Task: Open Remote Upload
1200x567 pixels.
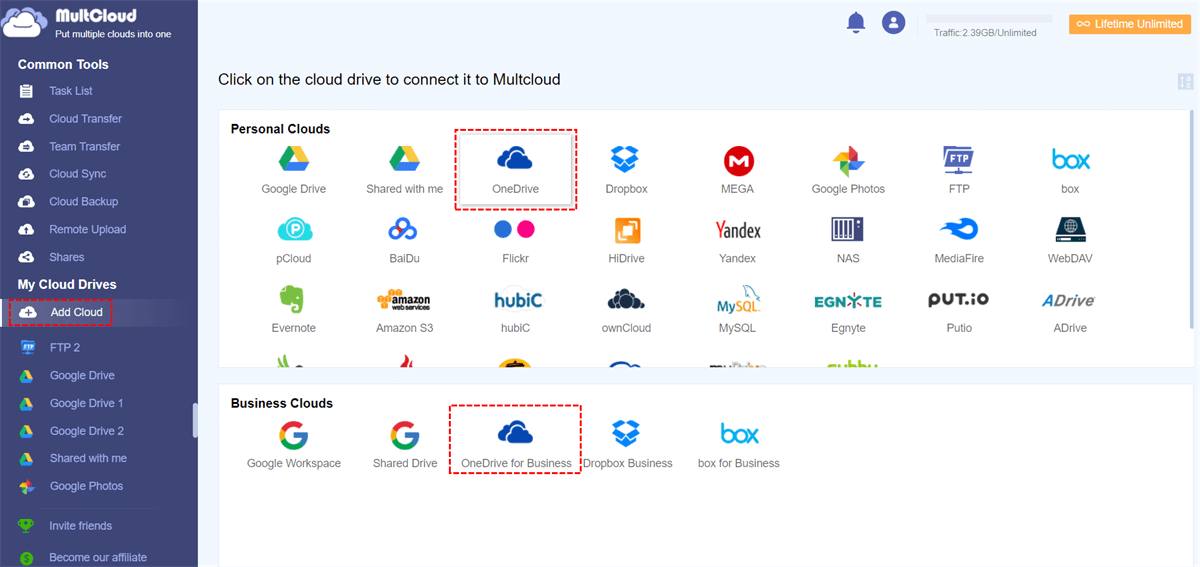Action: [x=87, y=229]
